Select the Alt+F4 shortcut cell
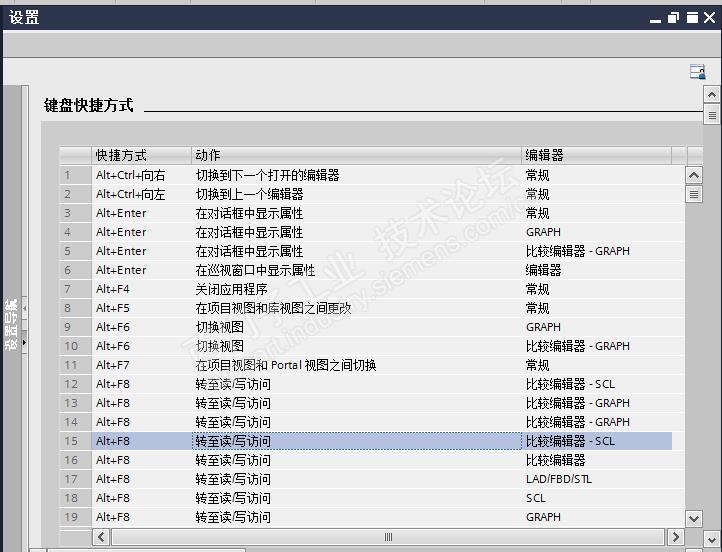Viewport: 722px width, 552px height. 141,289
